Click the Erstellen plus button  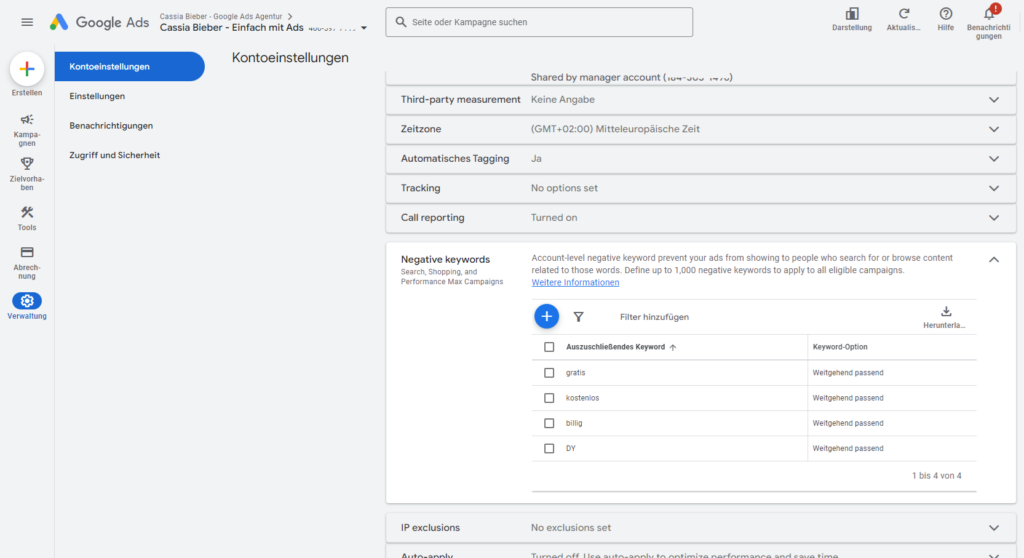(x=27, y=69)
